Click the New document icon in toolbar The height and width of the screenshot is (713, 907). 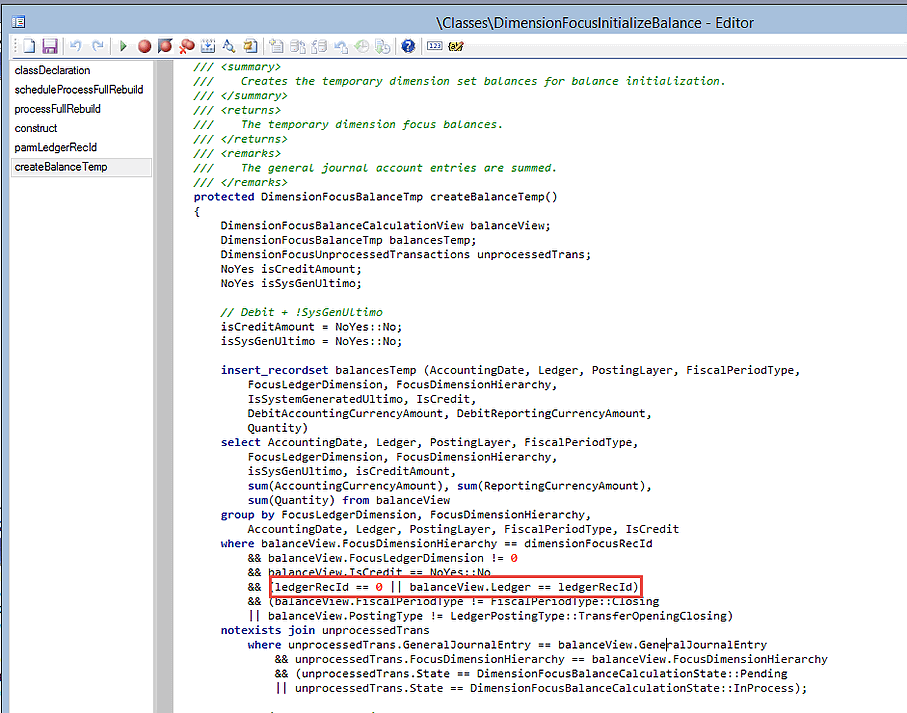[29, 46]
